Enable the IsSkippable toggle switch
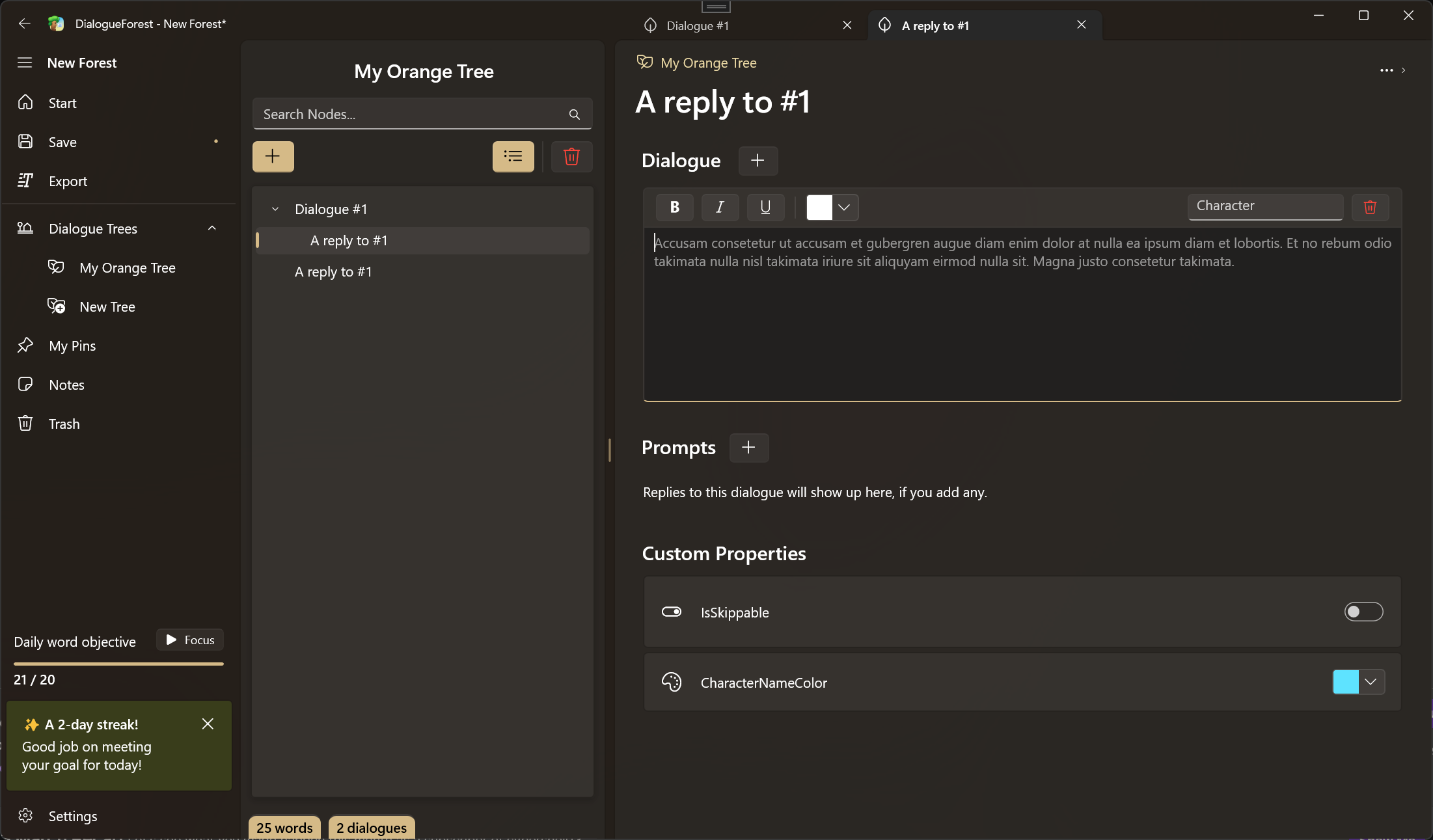This screenshot has width=1433, height=840. pos(1363,612)
